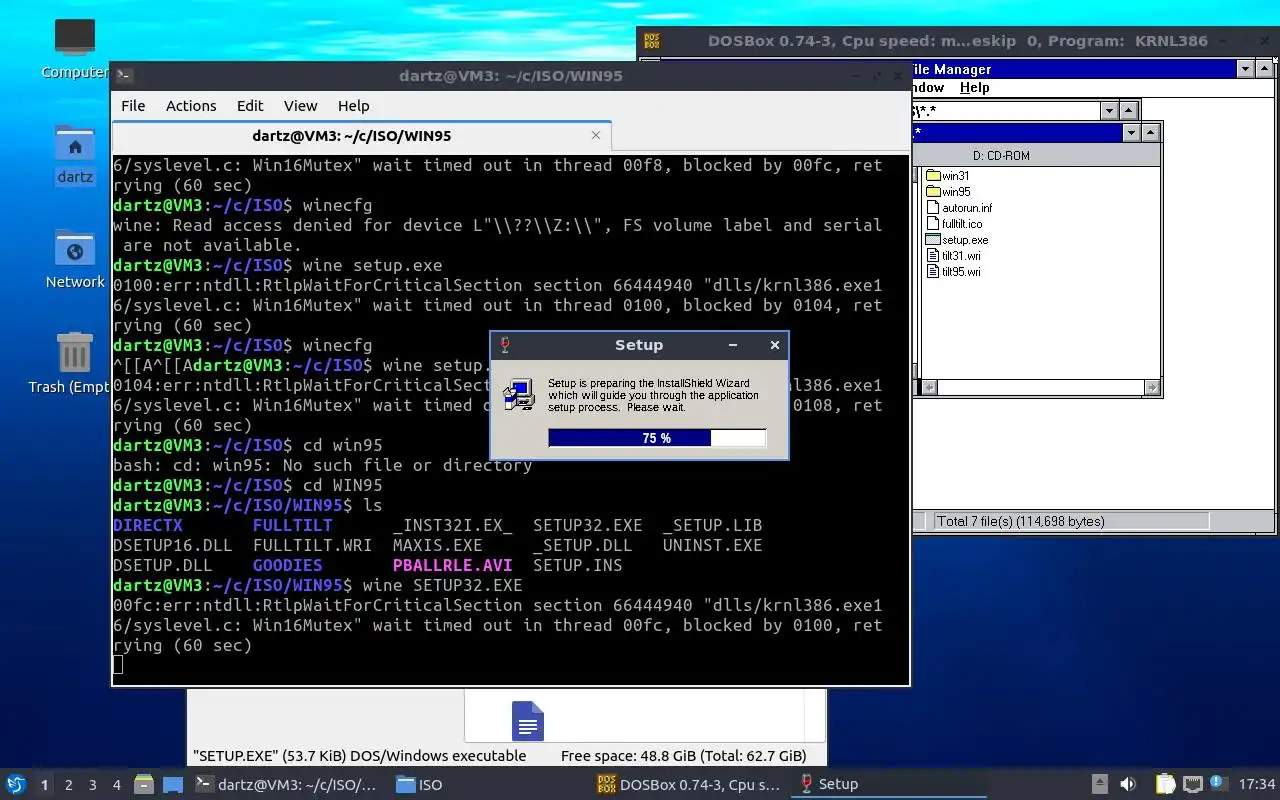Viewport: 1280px width, 800px height.
Task: Click 'FULLTILT.WRI' text in terminal listing
Action: pyautogui.click(x=312, y=545)
